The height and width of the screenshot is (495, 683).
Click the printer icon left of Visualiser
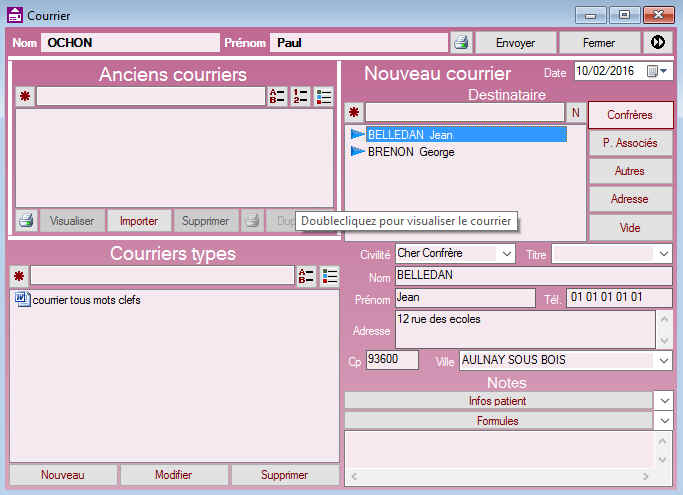pos(27,221)
